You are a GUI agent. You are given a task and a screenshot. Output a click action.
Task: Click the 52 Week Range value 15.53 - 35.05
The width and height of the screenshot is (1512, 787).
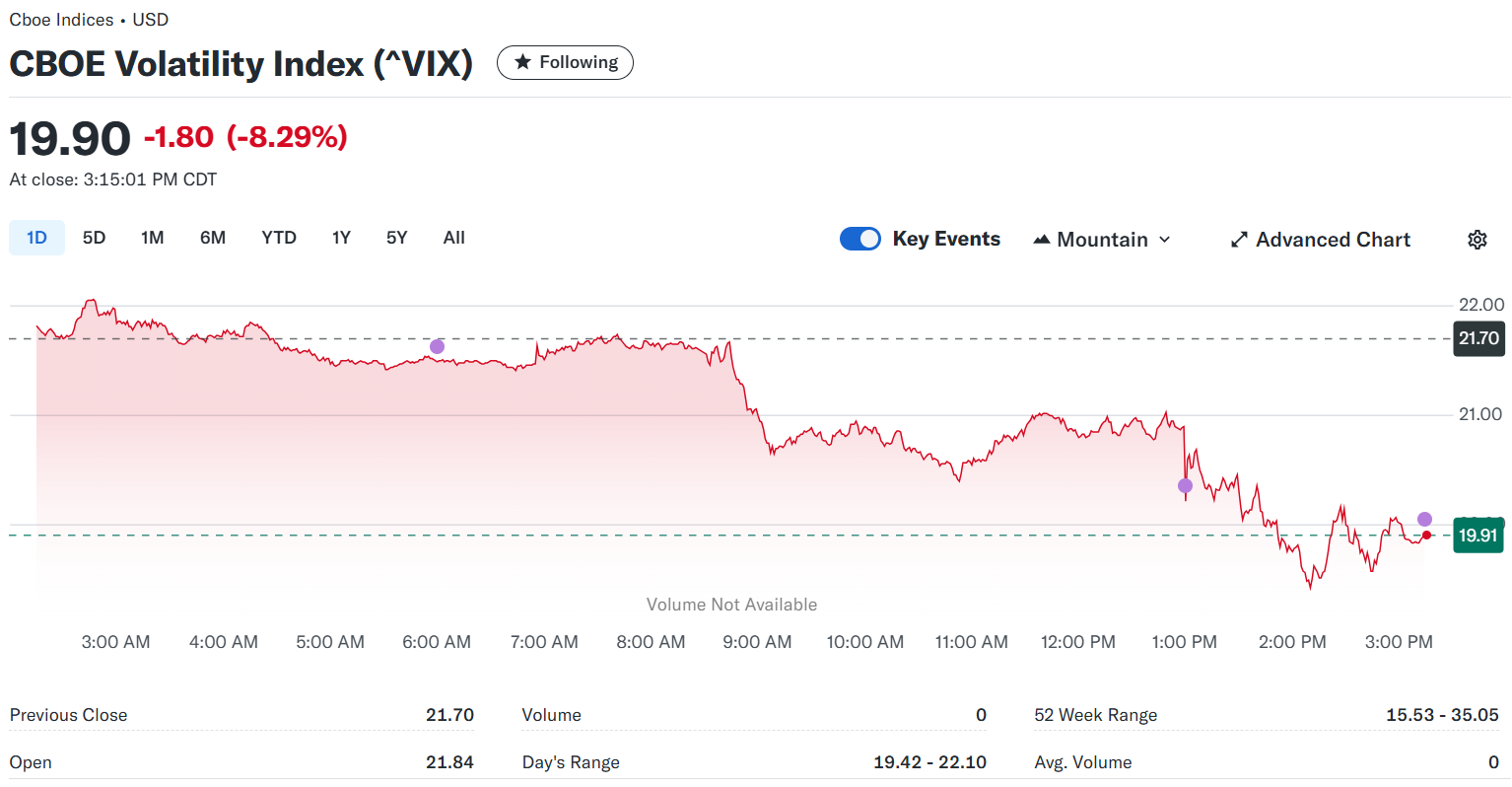(x=1442, y=715)
